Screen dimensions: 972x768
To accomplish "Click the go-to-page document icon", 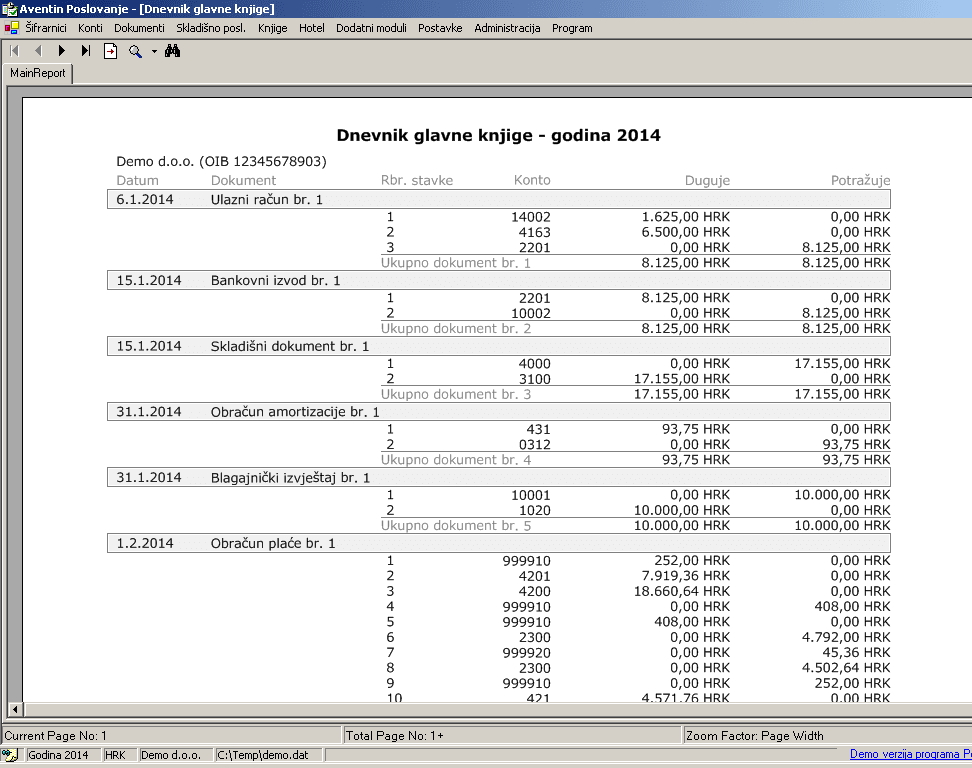I will (x=111, y=50).
